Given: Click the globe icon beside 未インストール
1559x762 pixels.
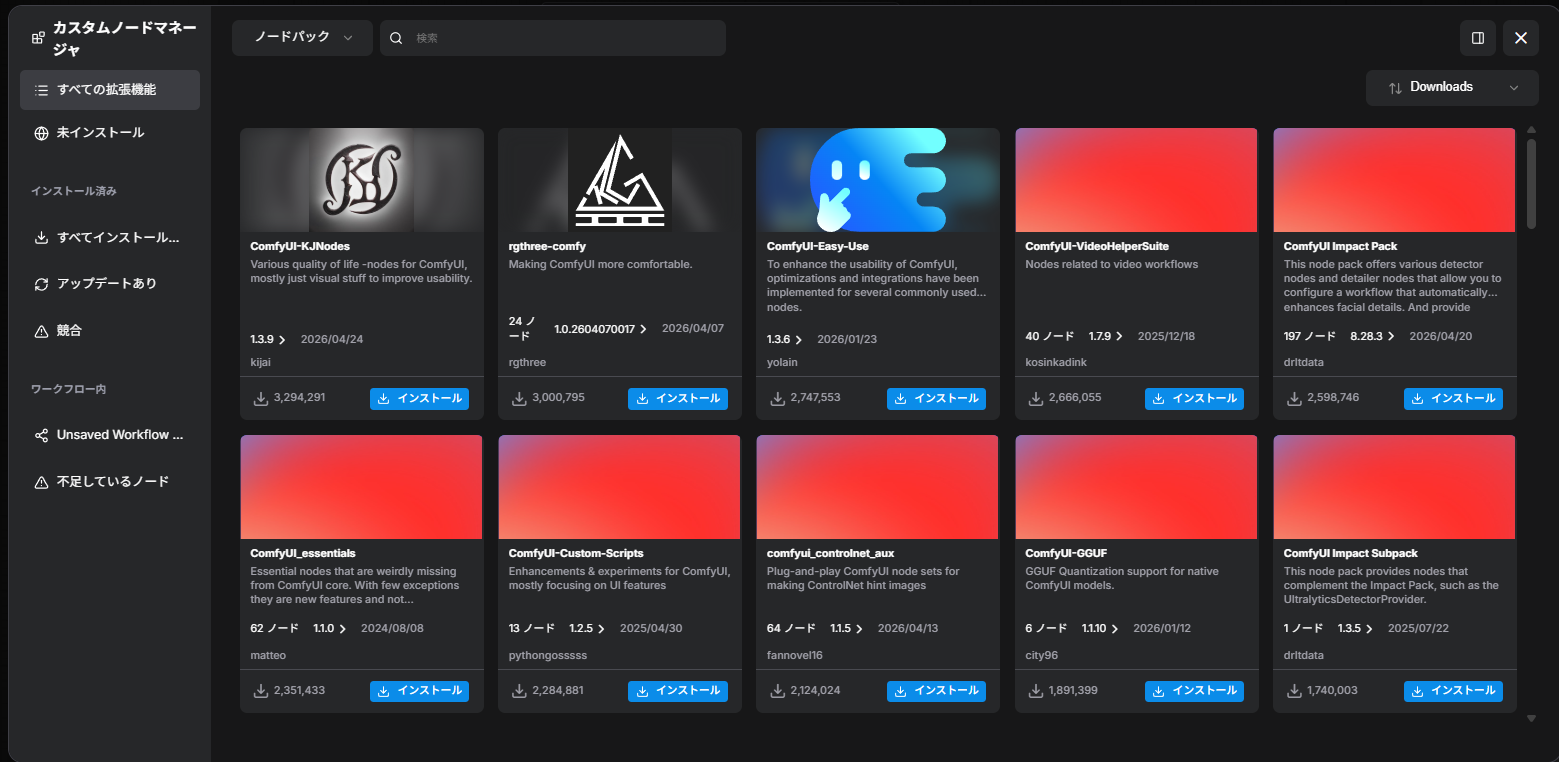Looking at the screenshot, I should point(41,133).
